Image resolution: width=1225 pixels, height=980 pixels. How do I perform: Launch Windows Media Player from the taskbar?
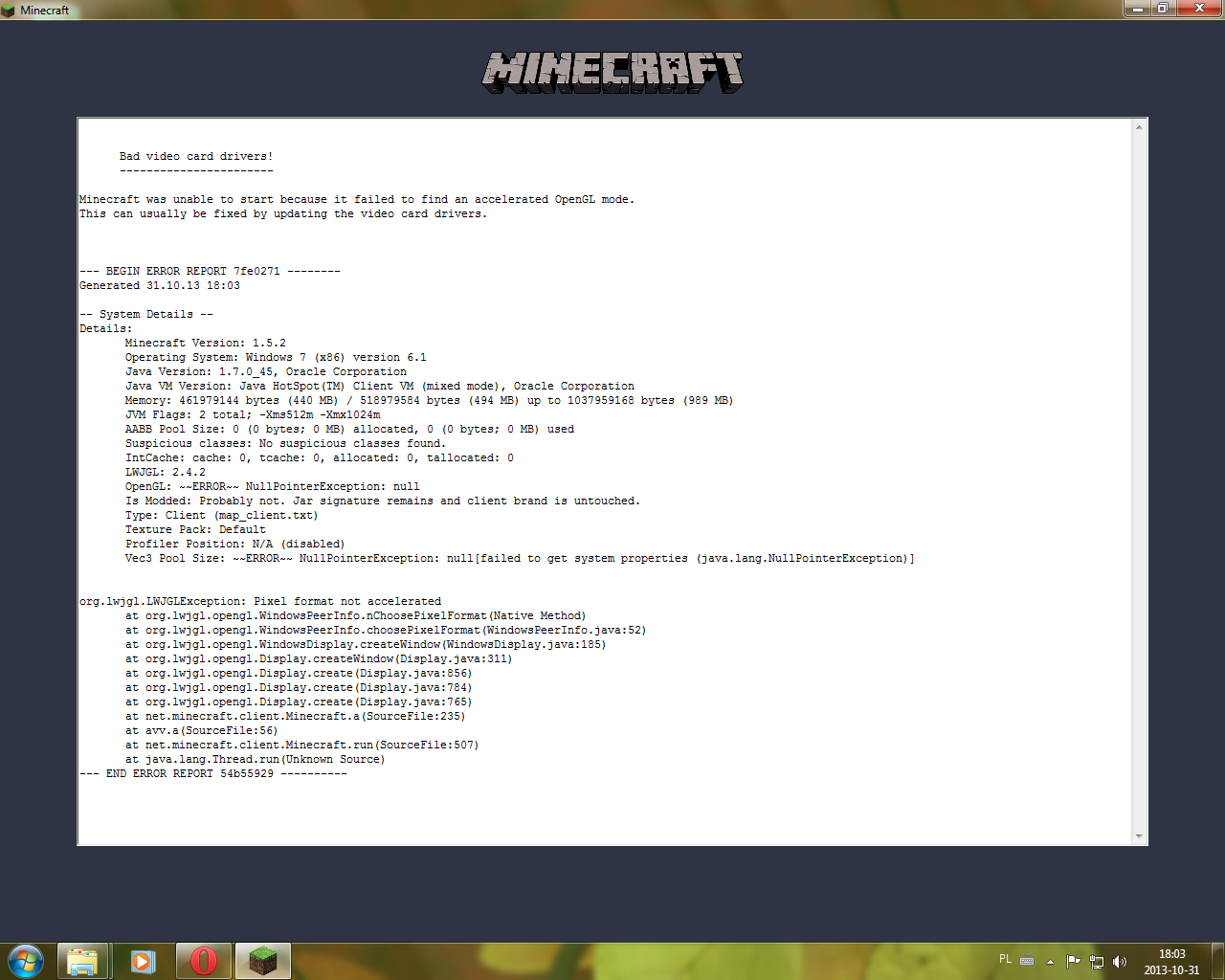click(143, 961)
